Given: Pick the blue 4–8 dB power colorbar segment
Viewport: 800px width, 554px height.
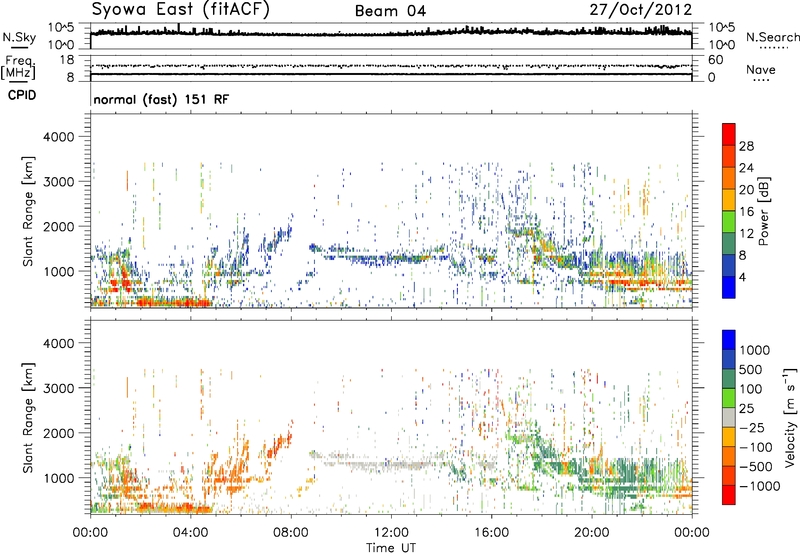Looking at the screenshot, I should (729, 265).
